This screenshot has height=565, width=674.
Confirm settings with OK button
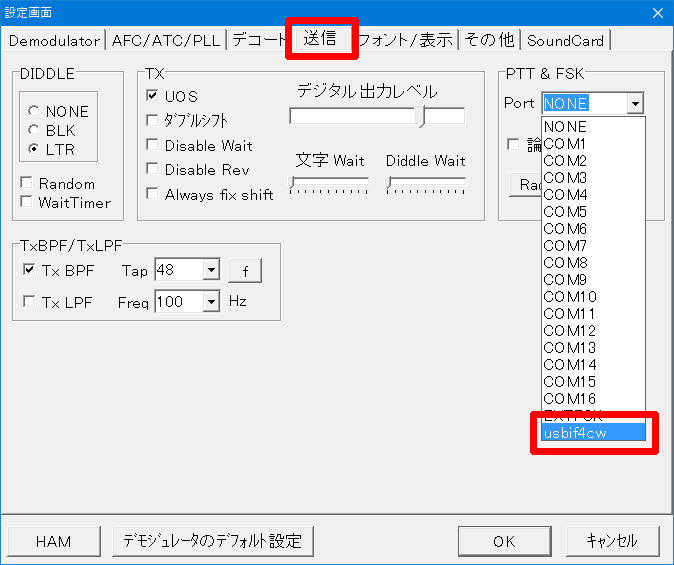click(x=504, y=541)
